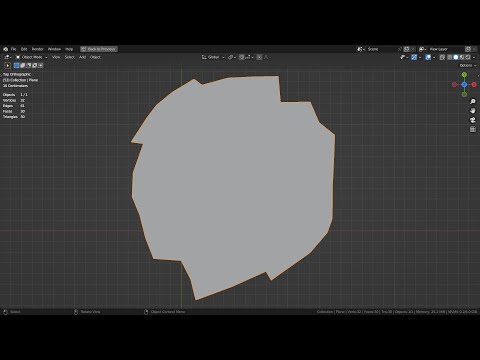Open the viewport Add menu
The height and width of the screenshot is (360, 480).
tap(82, 57)
